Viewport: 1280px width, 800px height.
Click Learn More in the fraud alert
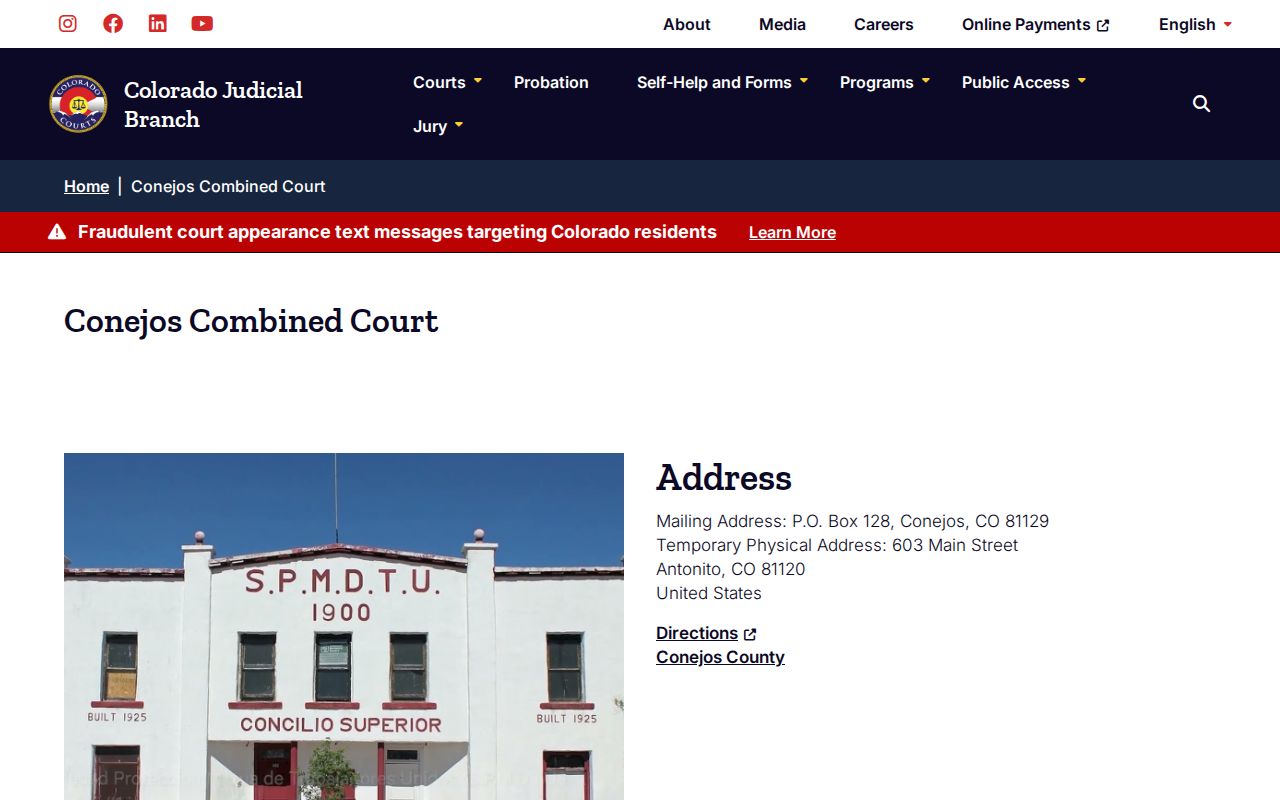point(792,232)
